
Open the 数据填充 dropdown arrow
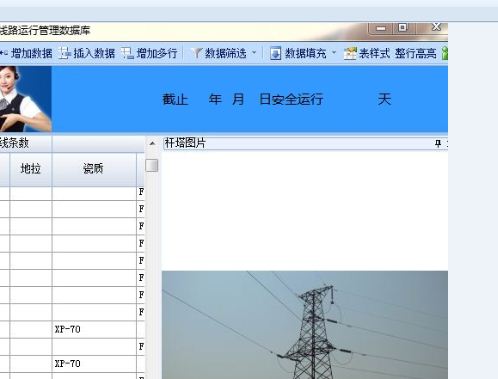point(334,53)
